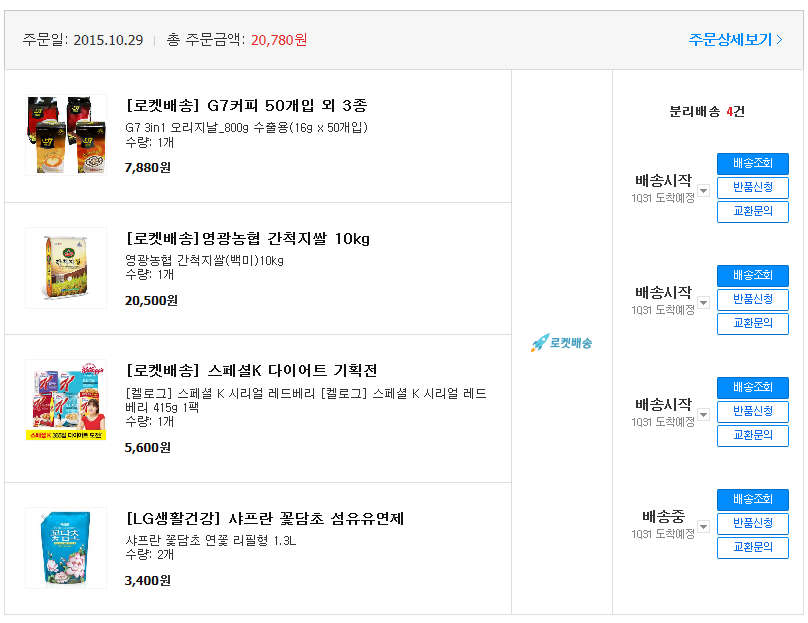Click exchange inquiry (교환문의) for Shafran softener
Image resolution: width=808 pixels, height=623 pixels.
click(x=752, y=548)
